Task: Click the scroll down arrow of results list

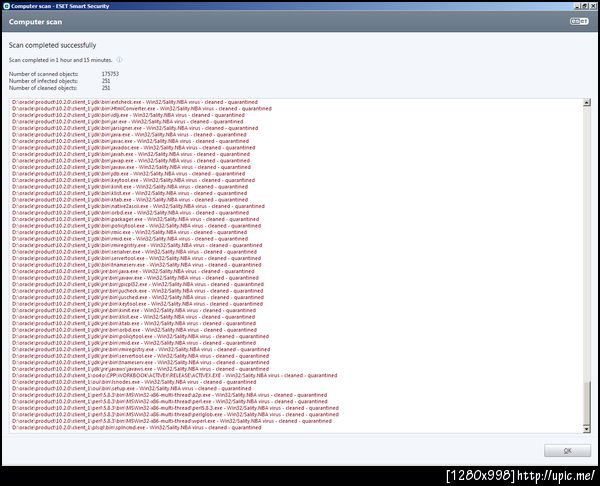Action: click(x=587, y=429)
